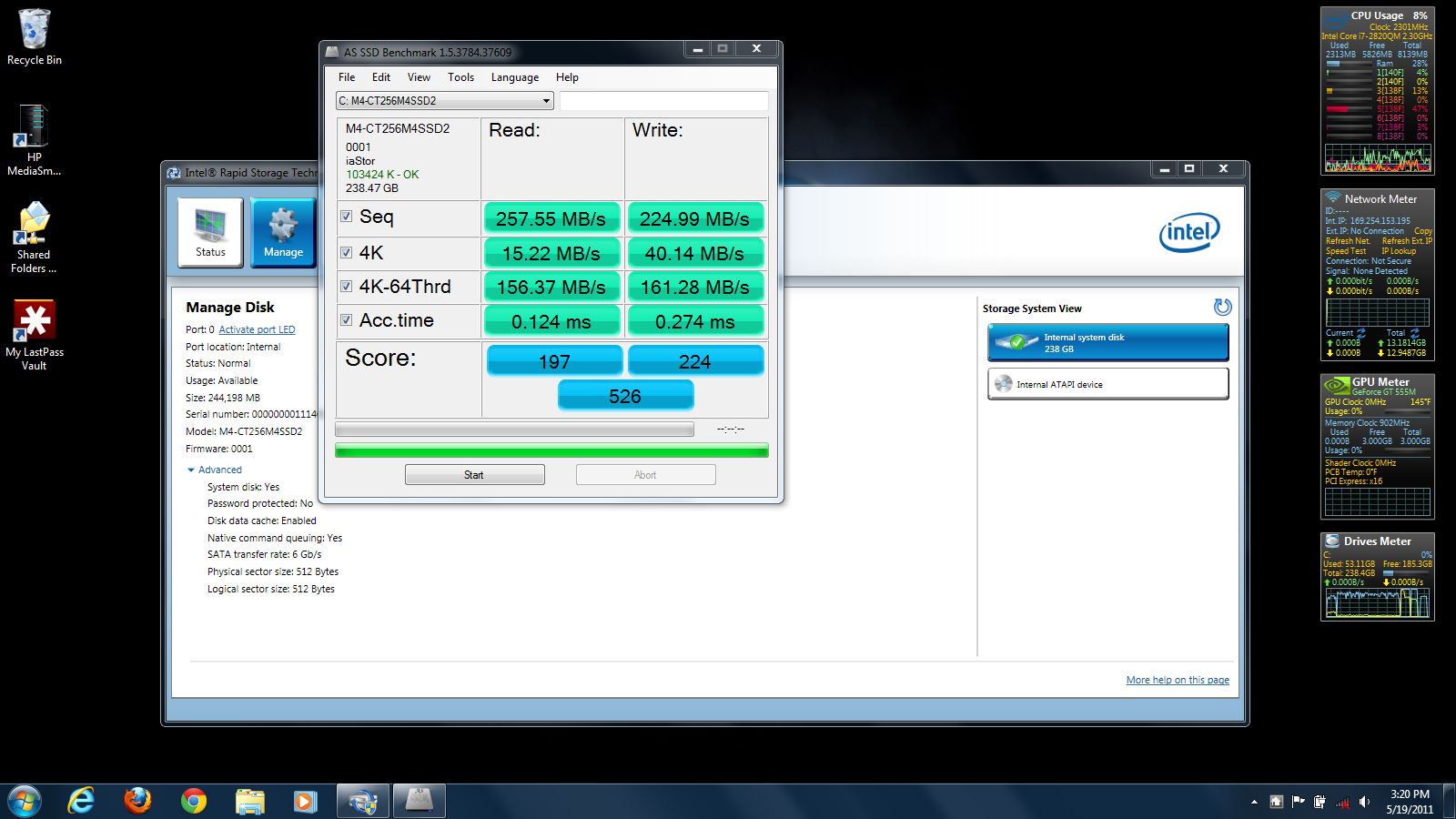Screen dimensions: 1456x819
Task: Click the SATA transfer rate: 6 Gb/s line
Action: (x=264, y=554)
